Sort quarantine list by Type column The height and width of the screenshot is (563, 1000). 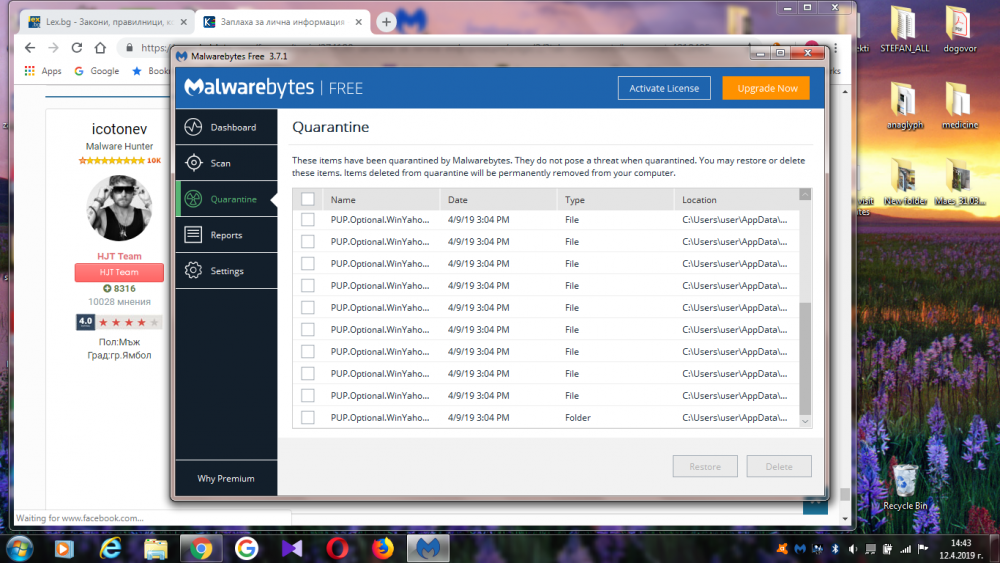click(615, 200)
